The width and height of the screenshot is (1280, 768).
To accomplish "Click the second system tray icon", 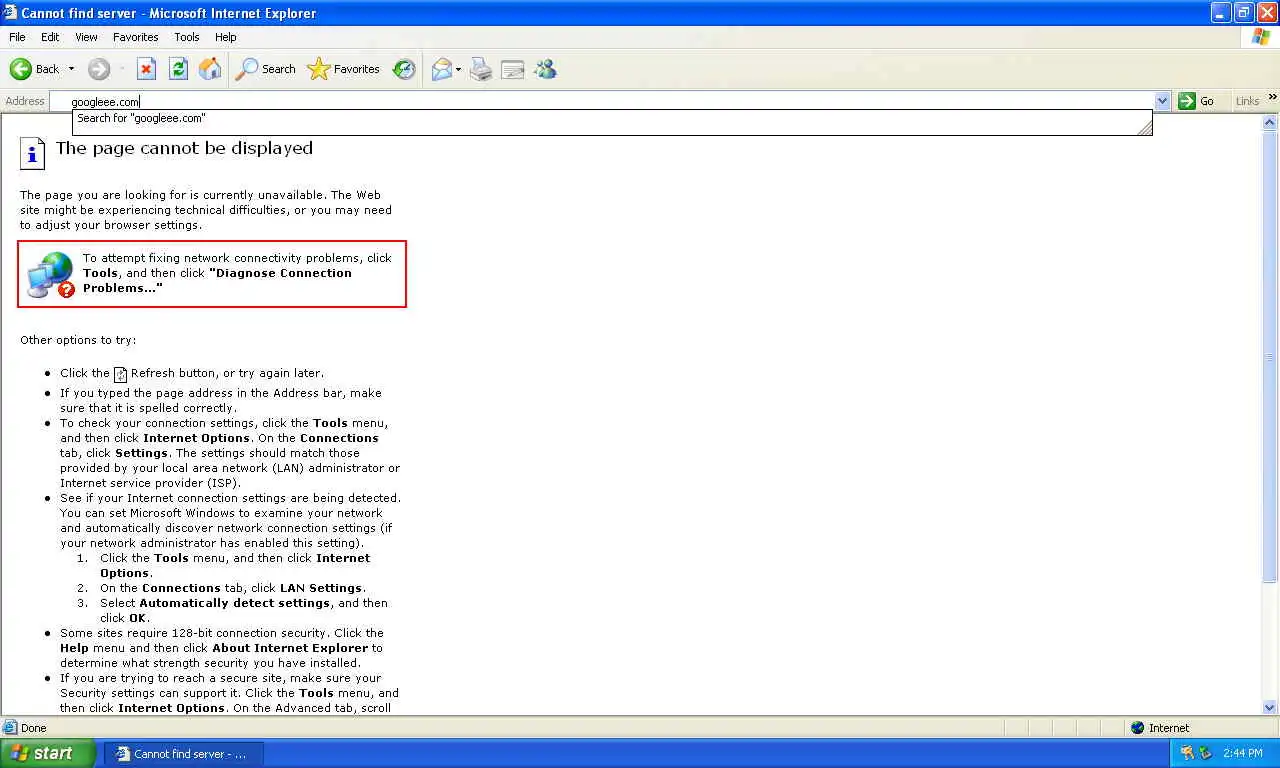I will point(1205,753).
